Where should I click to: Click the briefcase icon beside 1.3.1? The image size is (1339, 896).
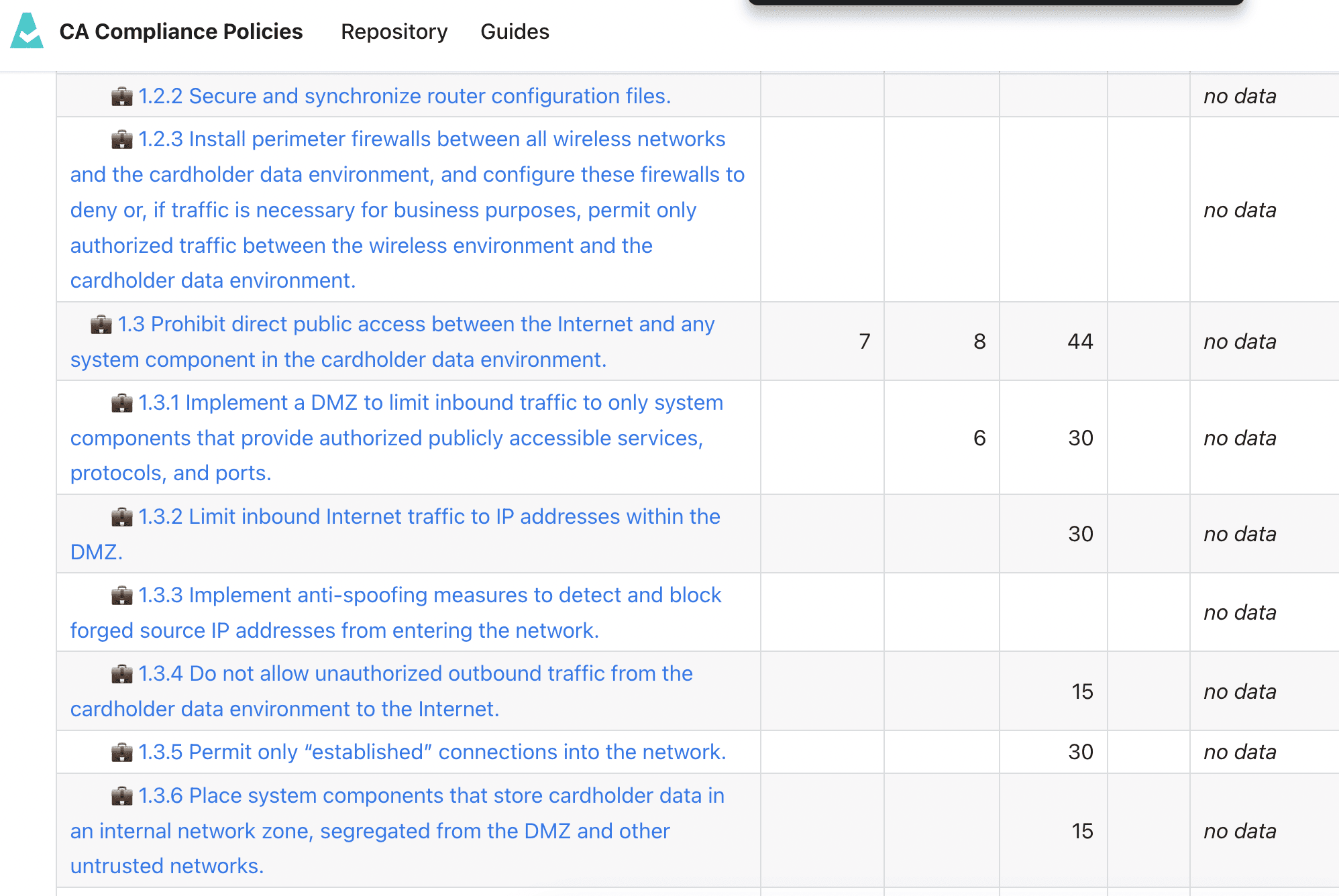122,403
